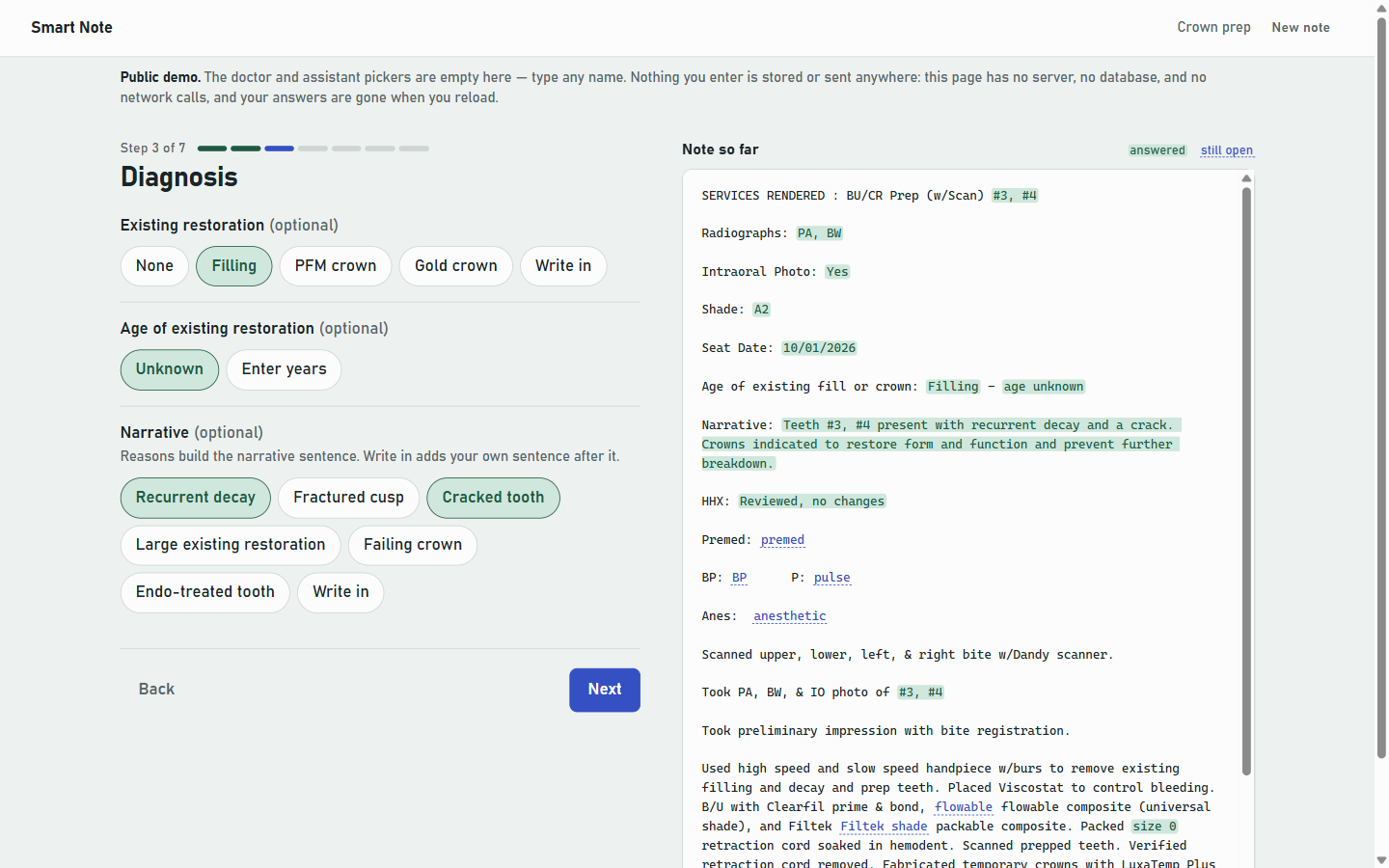
Task: Click the Intraoral Photo 'Yes' value
Action: point(837,272)
